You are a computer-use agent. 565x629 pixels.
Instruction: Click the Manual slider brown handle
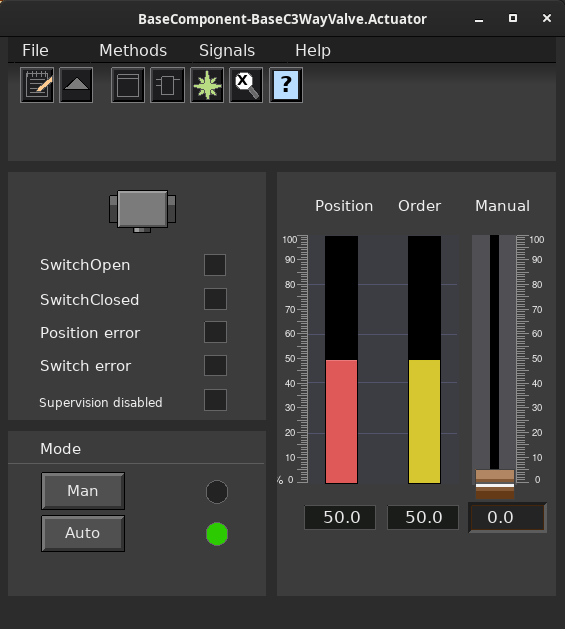click(x=495, y=484)
